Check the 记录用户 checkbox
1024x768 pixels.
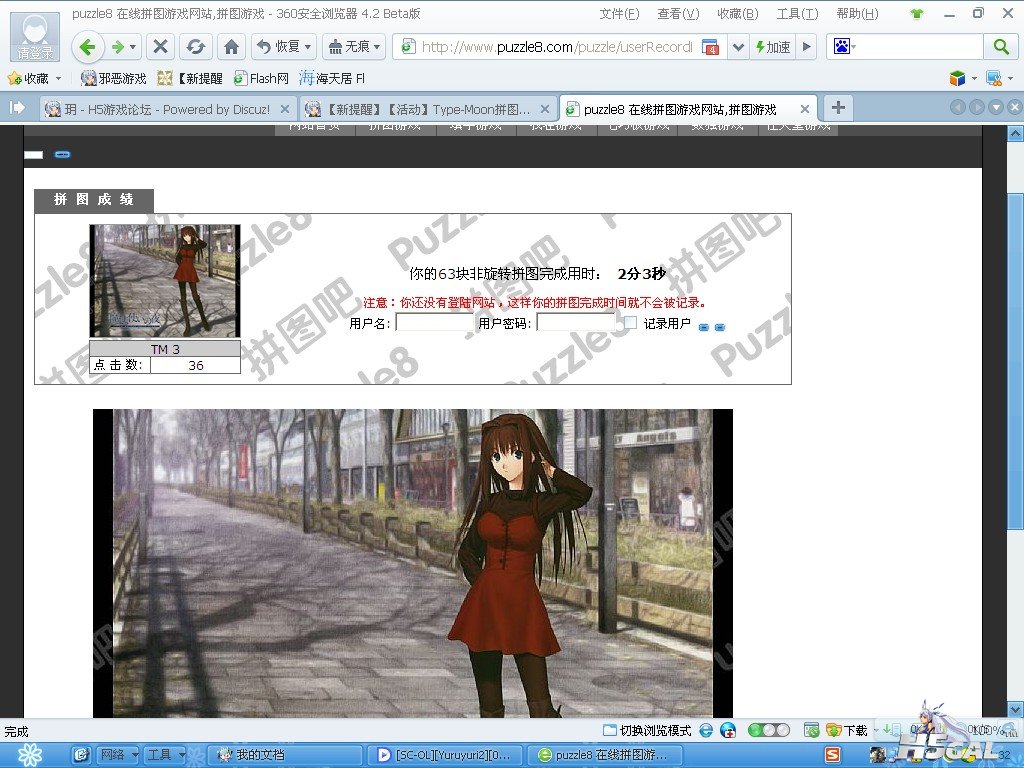[630, 322]
